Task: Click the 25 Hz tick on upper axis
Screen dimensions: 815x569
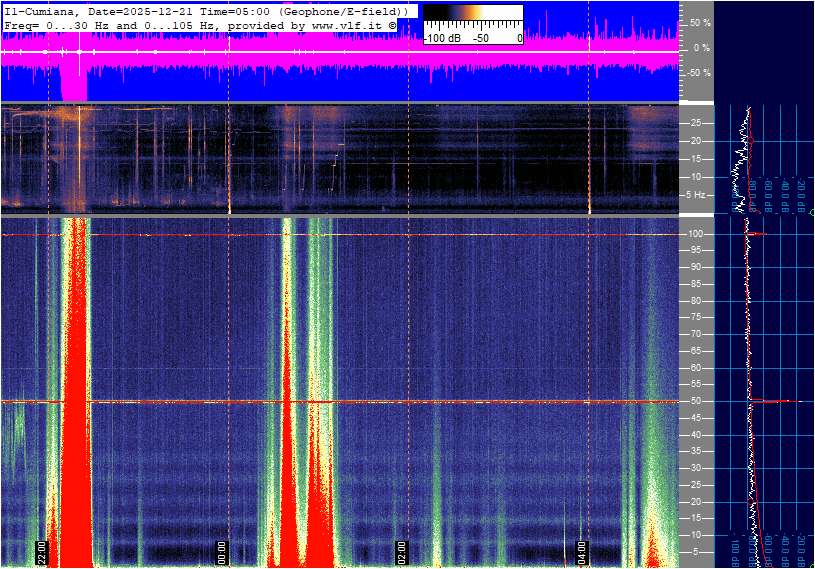Action: [693, 123]
